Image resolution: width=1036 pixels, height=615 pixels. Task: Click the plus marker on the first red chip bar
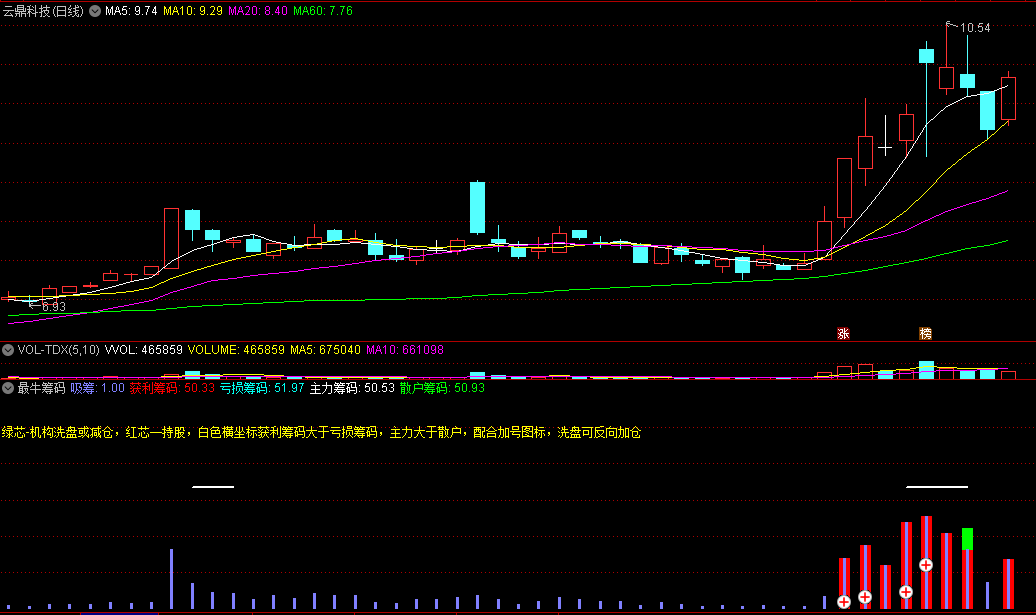coord(844,602)
